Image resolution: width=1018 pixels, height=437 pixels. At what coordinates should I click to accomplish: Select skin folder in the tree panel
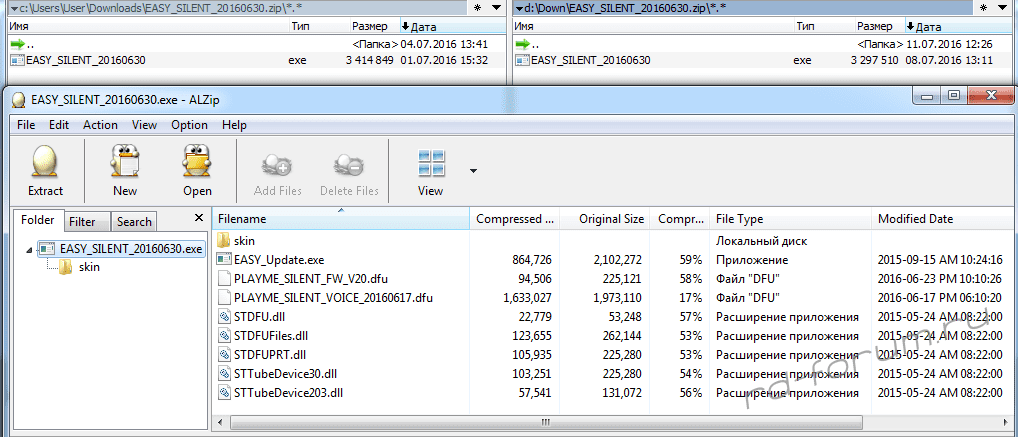(x=88, y=267)
